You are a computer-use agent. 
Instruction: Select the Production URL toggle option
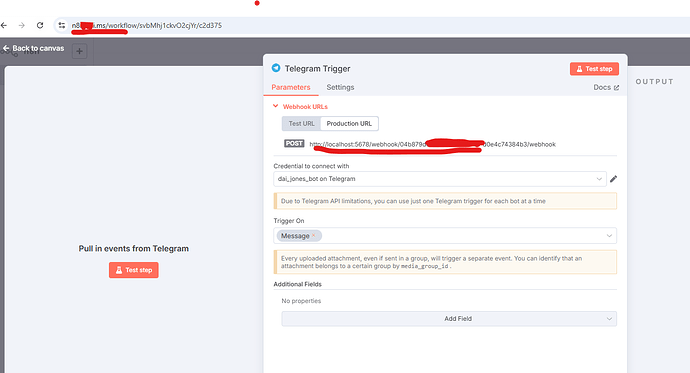tap(349, 124)
